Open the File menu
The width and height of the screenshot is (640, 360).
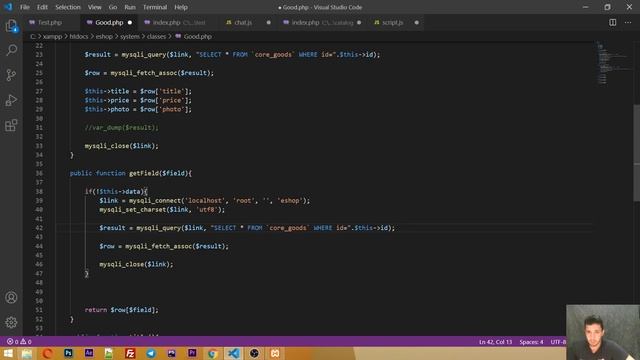coord(25,7)
